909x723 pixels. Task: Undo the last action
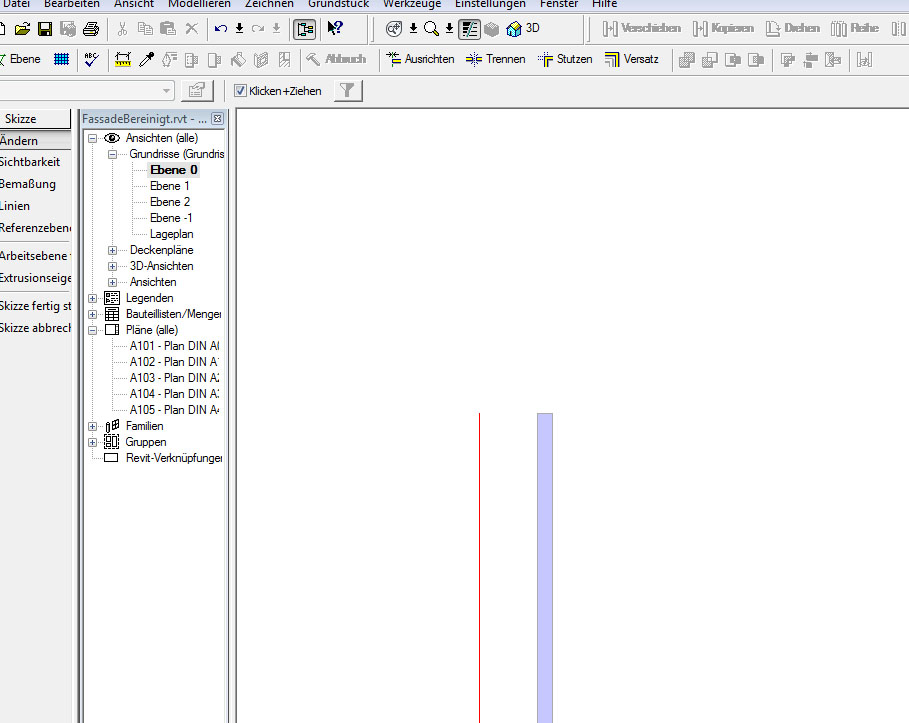coord(220,28)
